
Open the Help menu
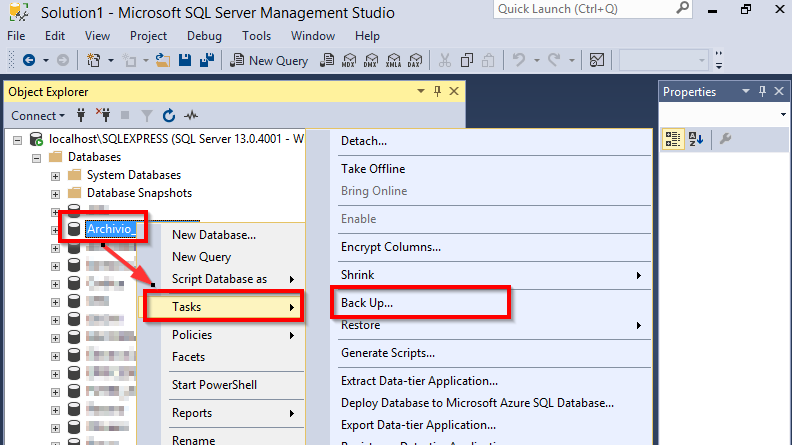[367, 36]
